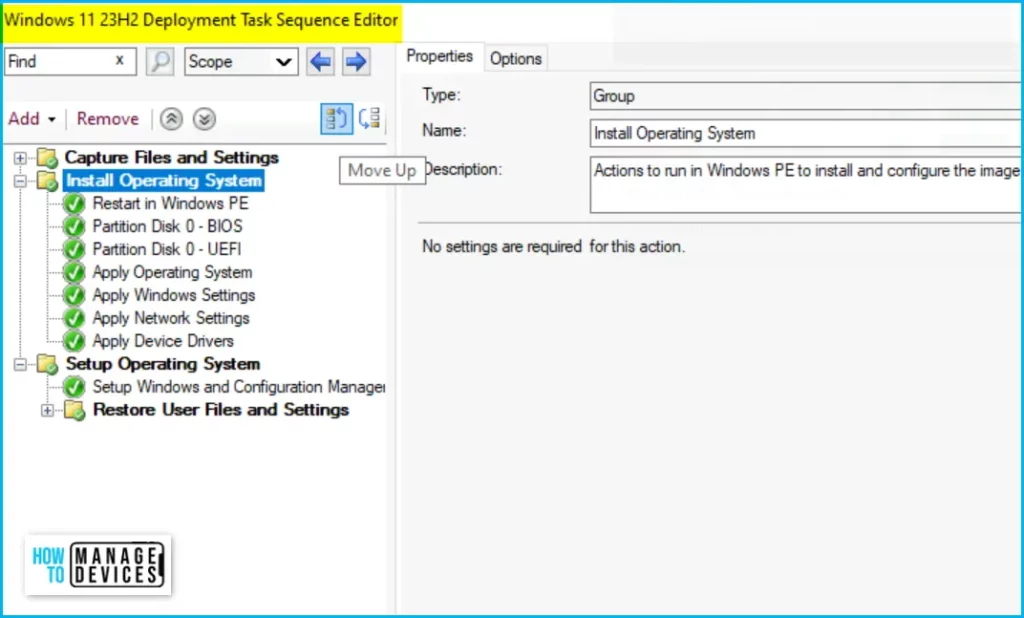Select the Apply Device Drivers step
Screen dimensions: 1024x618
pyautogui.click(x=163, y=341)
